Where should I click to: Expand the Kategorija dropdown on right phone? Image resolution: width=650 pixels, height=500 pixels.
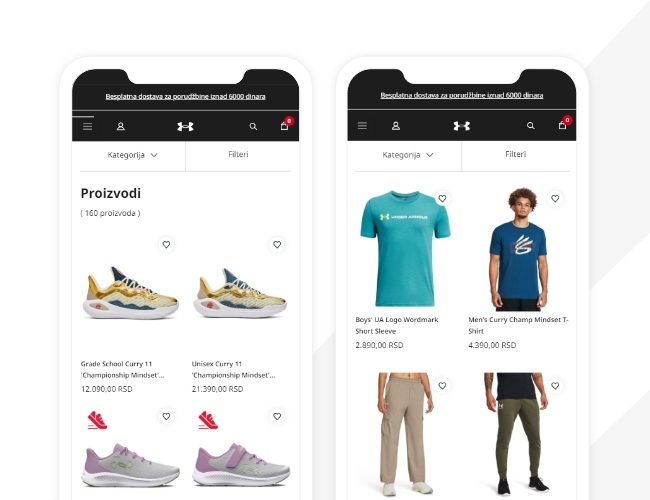(x=407, y=155)
